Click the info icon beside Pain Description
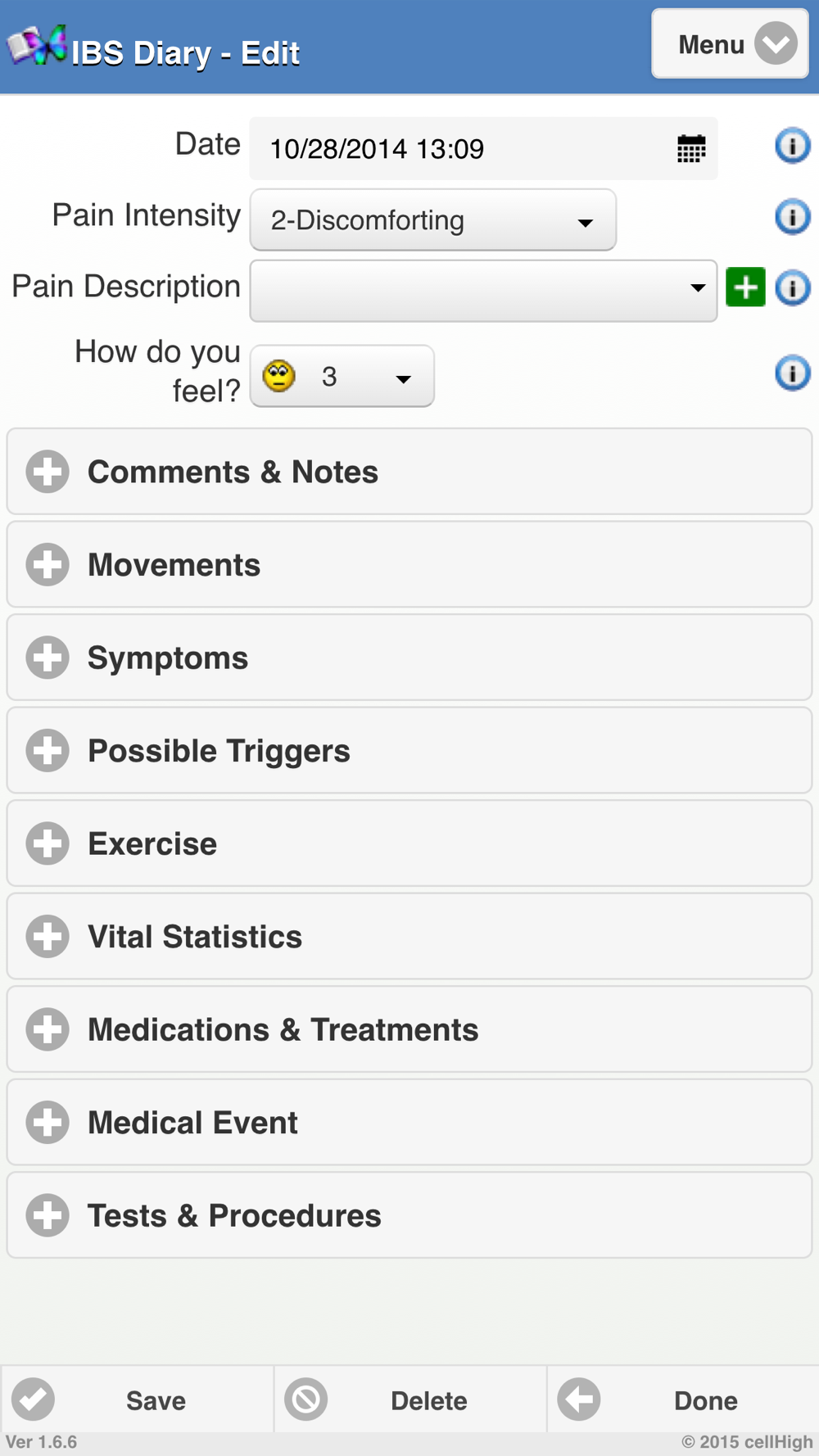 pos(792,288)
